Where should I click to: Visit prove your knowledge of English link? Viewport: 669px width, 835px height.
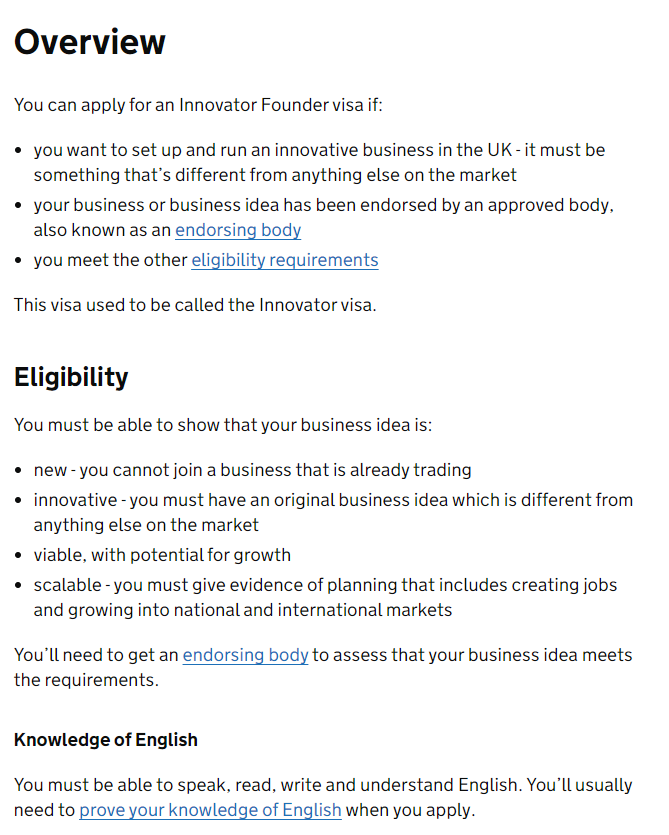click(x=210, y=810)
